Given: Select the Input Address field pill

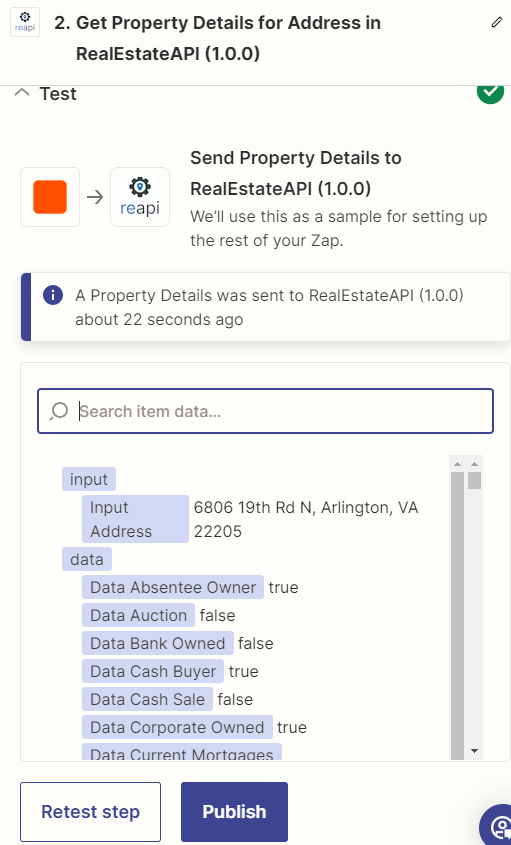Looking at the screenshot, I should pyautogui.click(x=135, y=519).
